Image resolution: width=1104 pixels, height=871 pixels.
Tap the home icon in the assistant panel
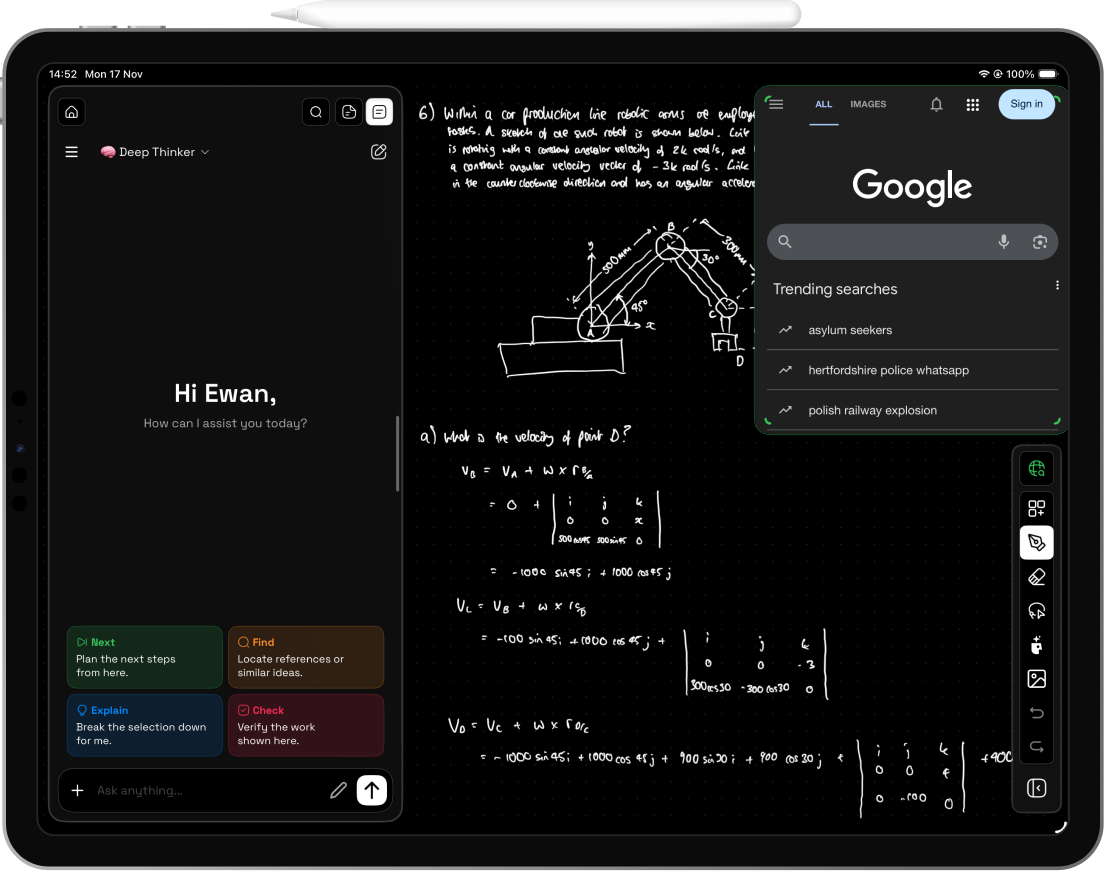point(72,112)
